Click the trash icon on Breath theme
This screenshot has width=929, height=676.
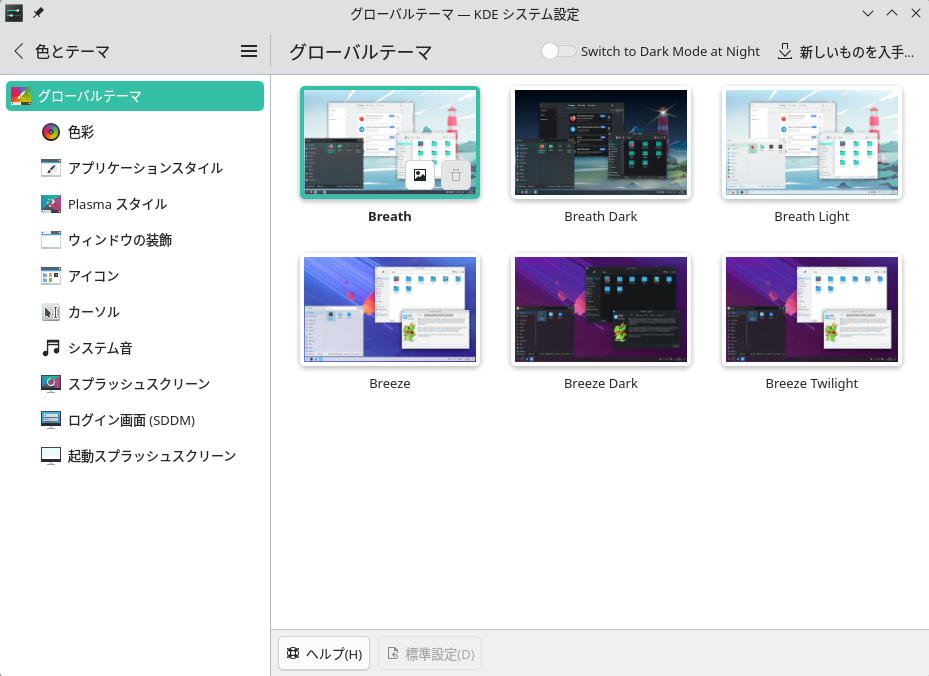tap(456, 175)
